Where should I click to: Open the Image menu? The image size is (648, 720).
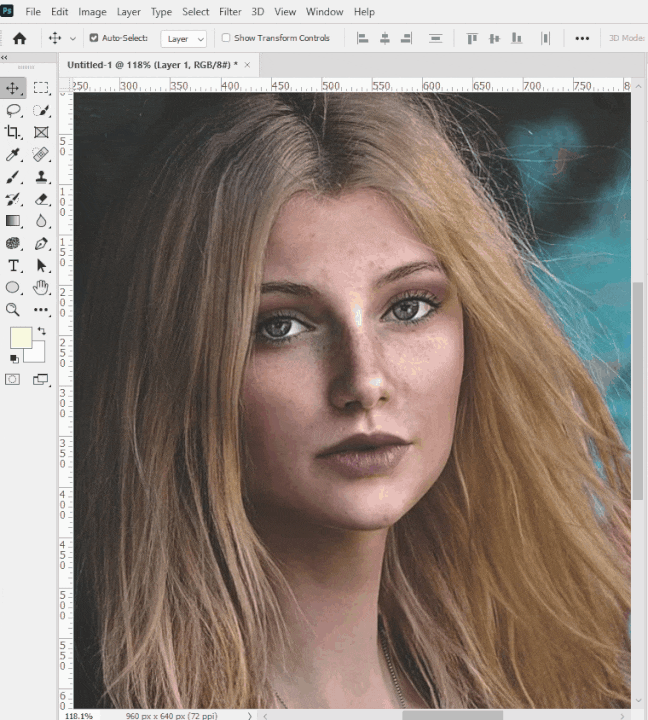coord(92,12)
